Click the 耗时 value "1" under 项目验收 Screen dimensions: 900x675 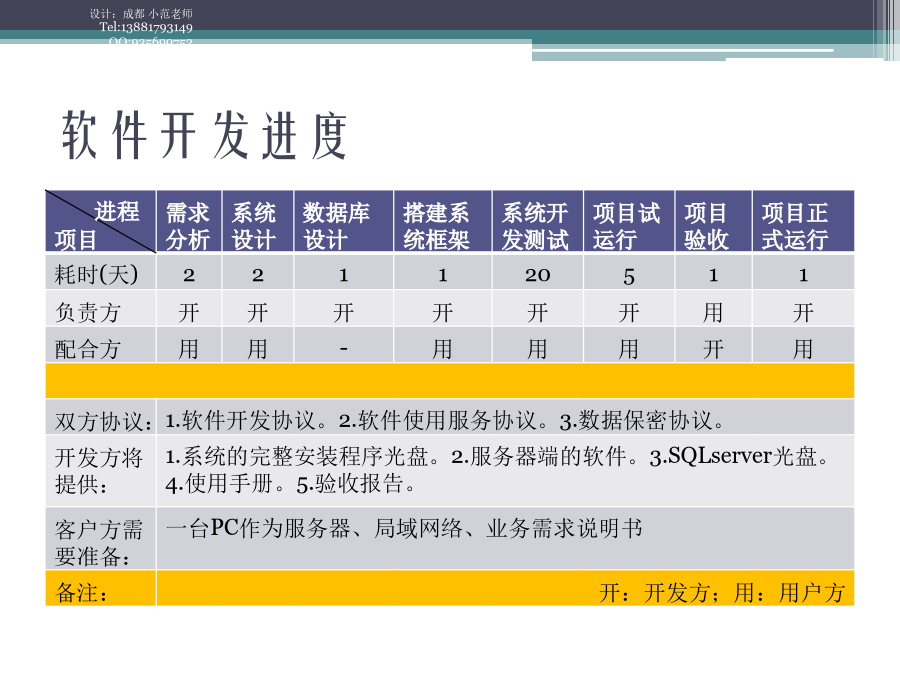pyautogui.click(x=713, y=276)
